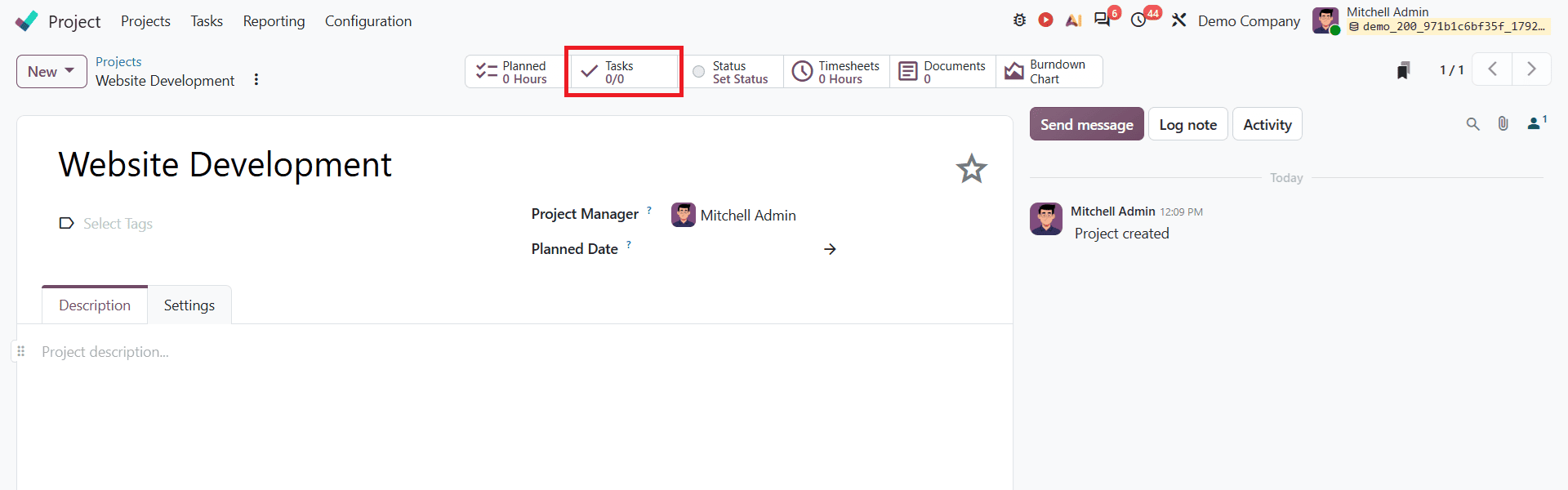
Task: Open Burndown Chart stat button
Action: [x=1049, y=72]
